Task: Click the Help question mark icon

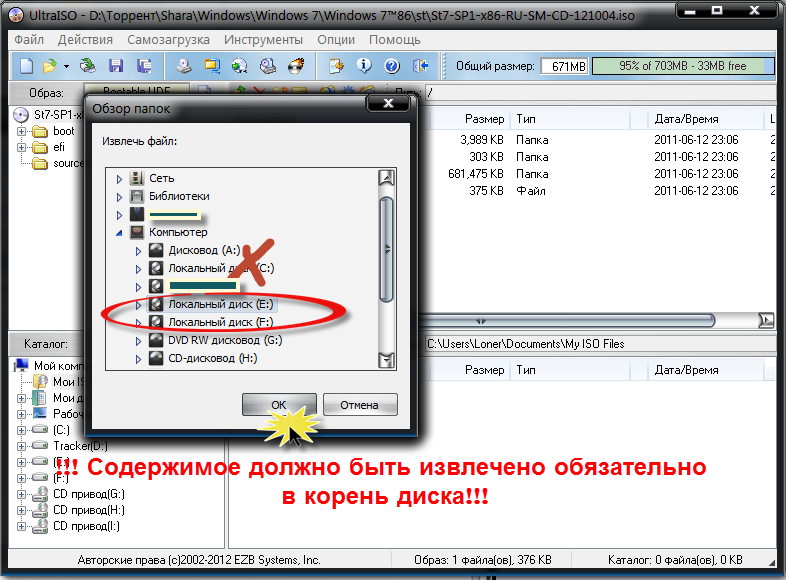Action: click(x=392, y=66)
